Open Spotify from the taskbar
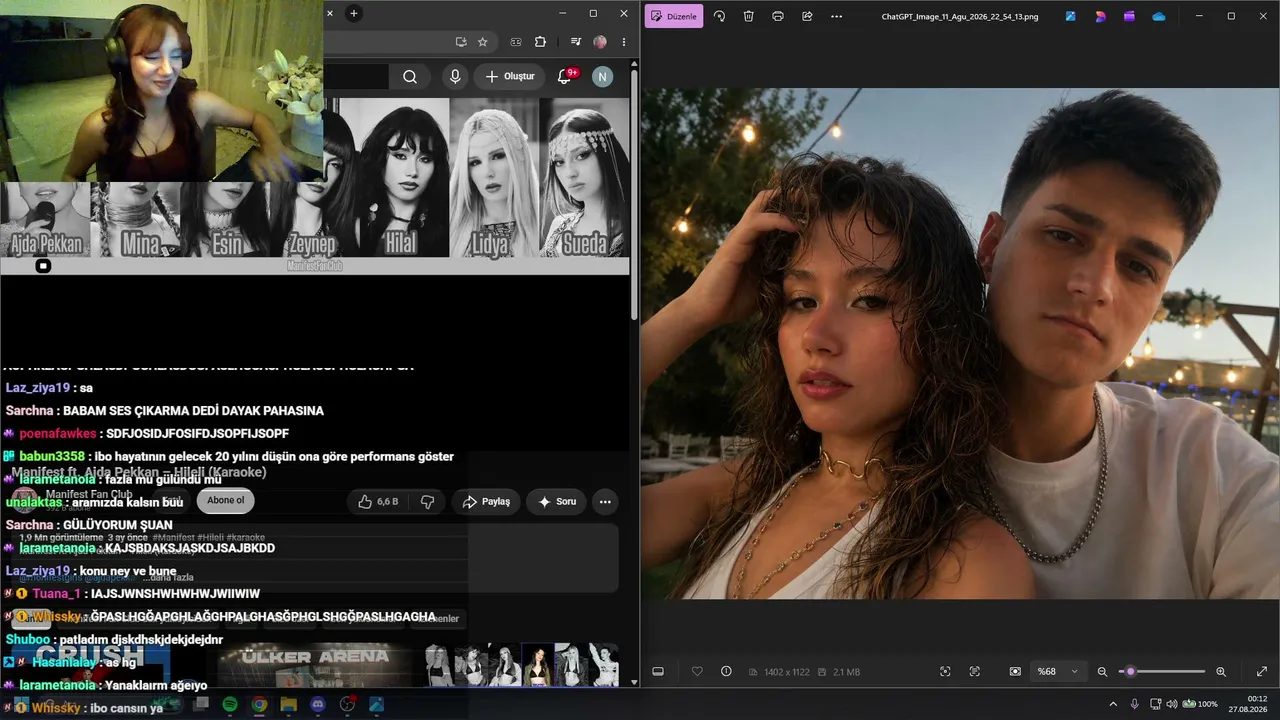Screen dimensions: 1280x720 (x=230, y=704)
